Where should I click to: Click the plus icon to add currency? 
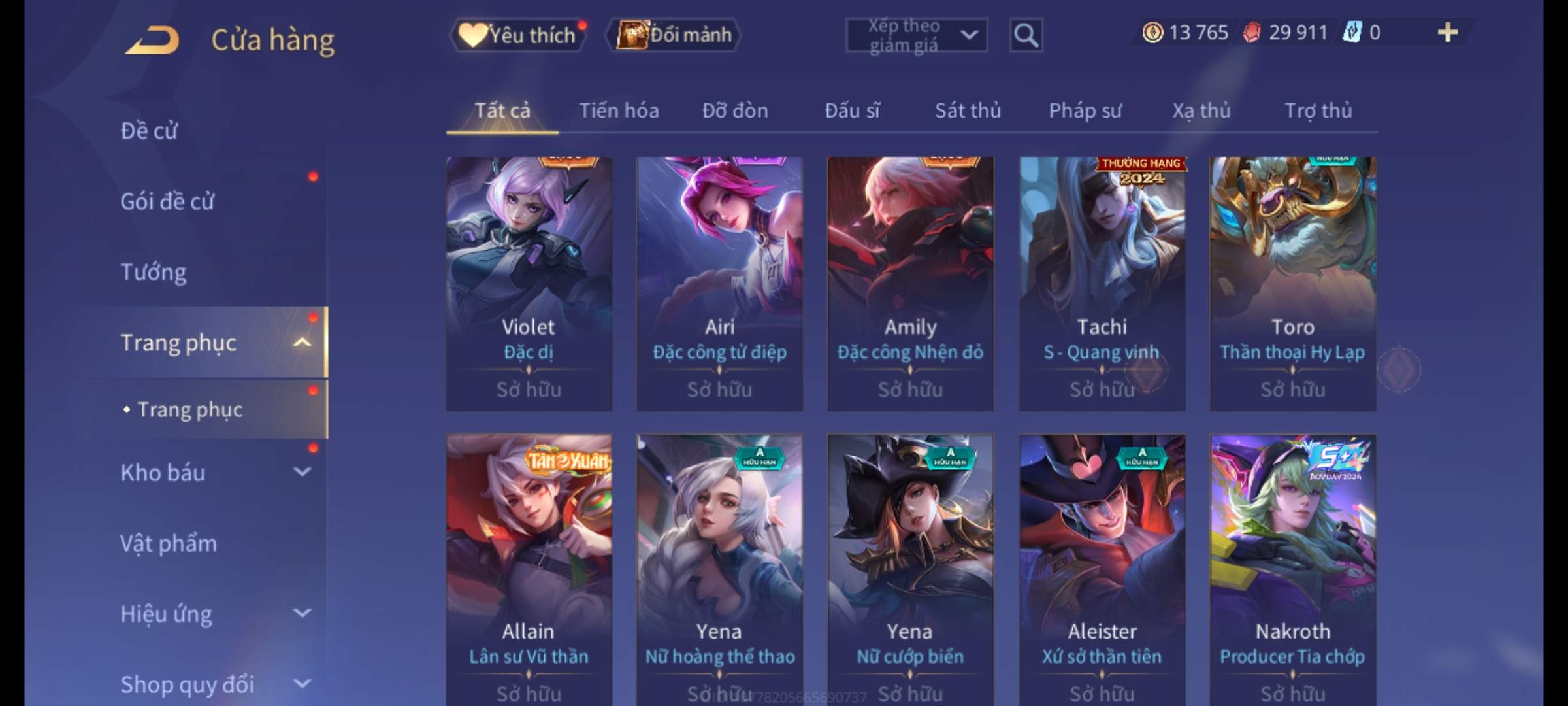1448,32
